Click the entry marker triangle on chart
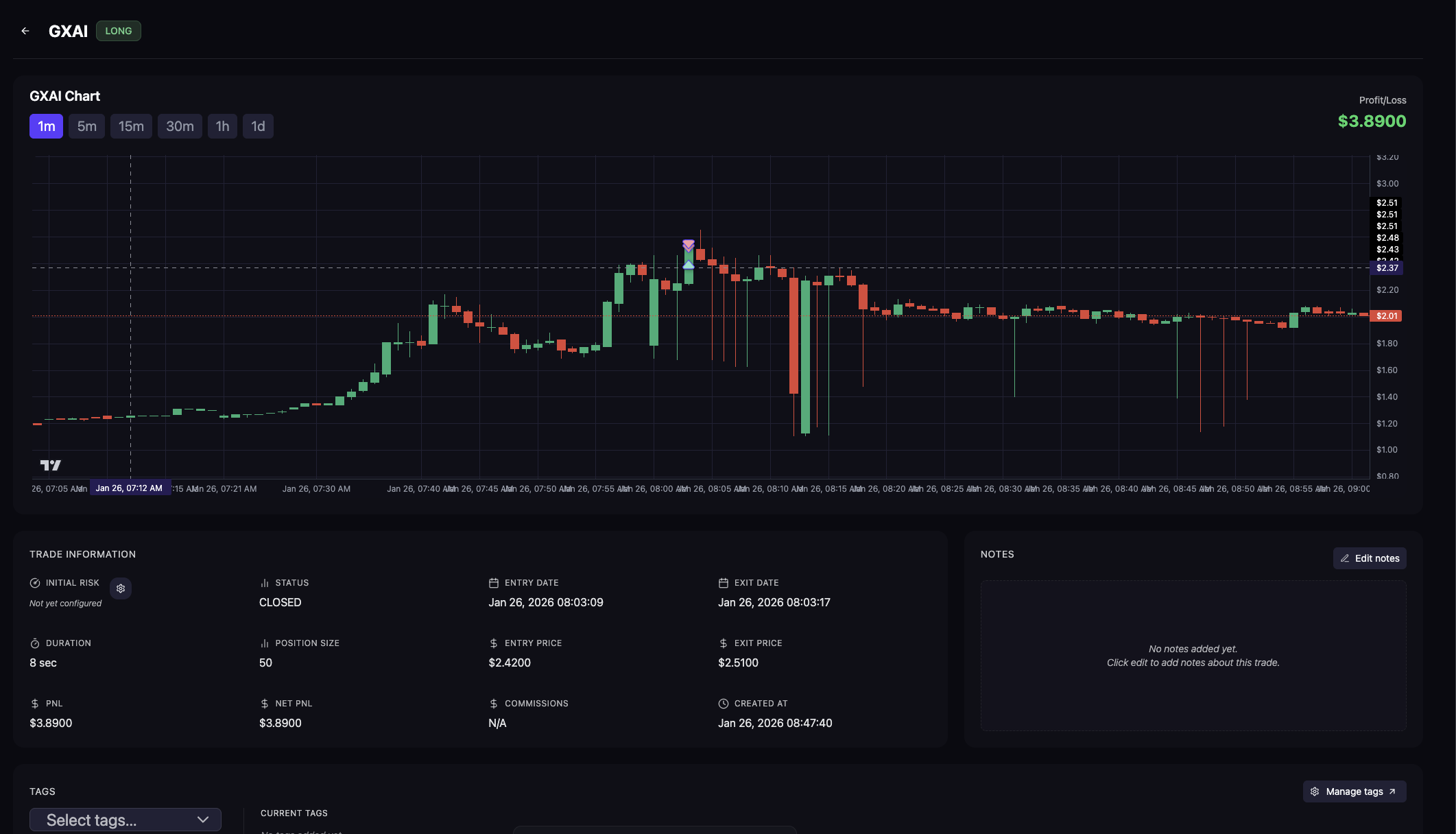Screen dimensions: 1456x834 (689, 265)
